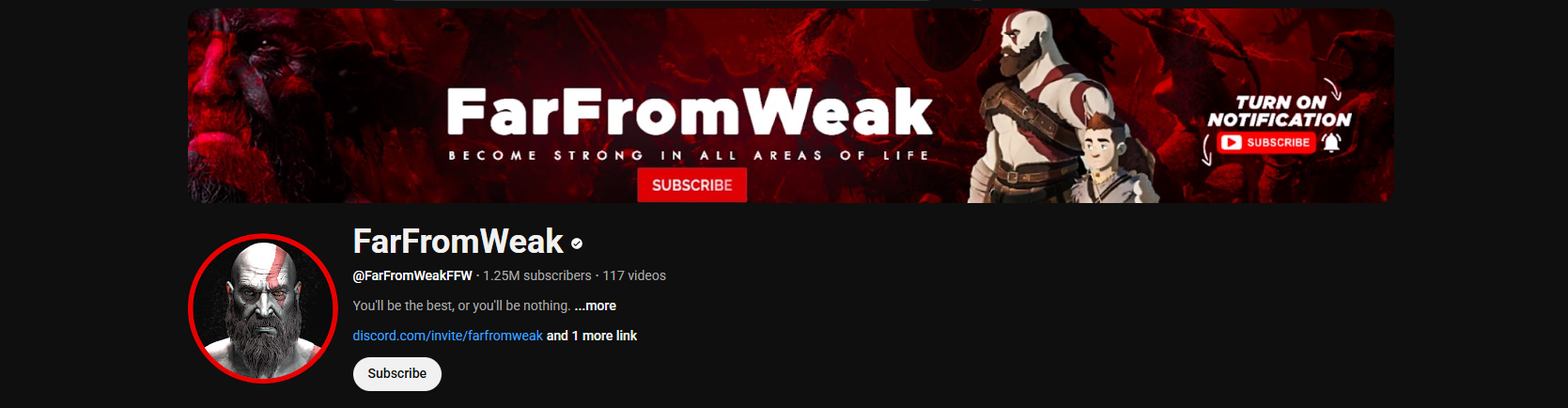Select the @FarFromWeakFFW channel handle
This screenshot has width=1568, height=408.
click(412, 275)
